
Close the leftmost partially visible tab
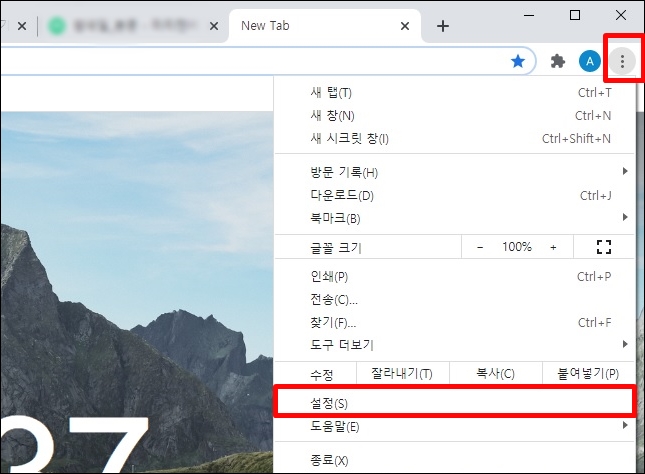pyautogui.click(x=22, y=26)
